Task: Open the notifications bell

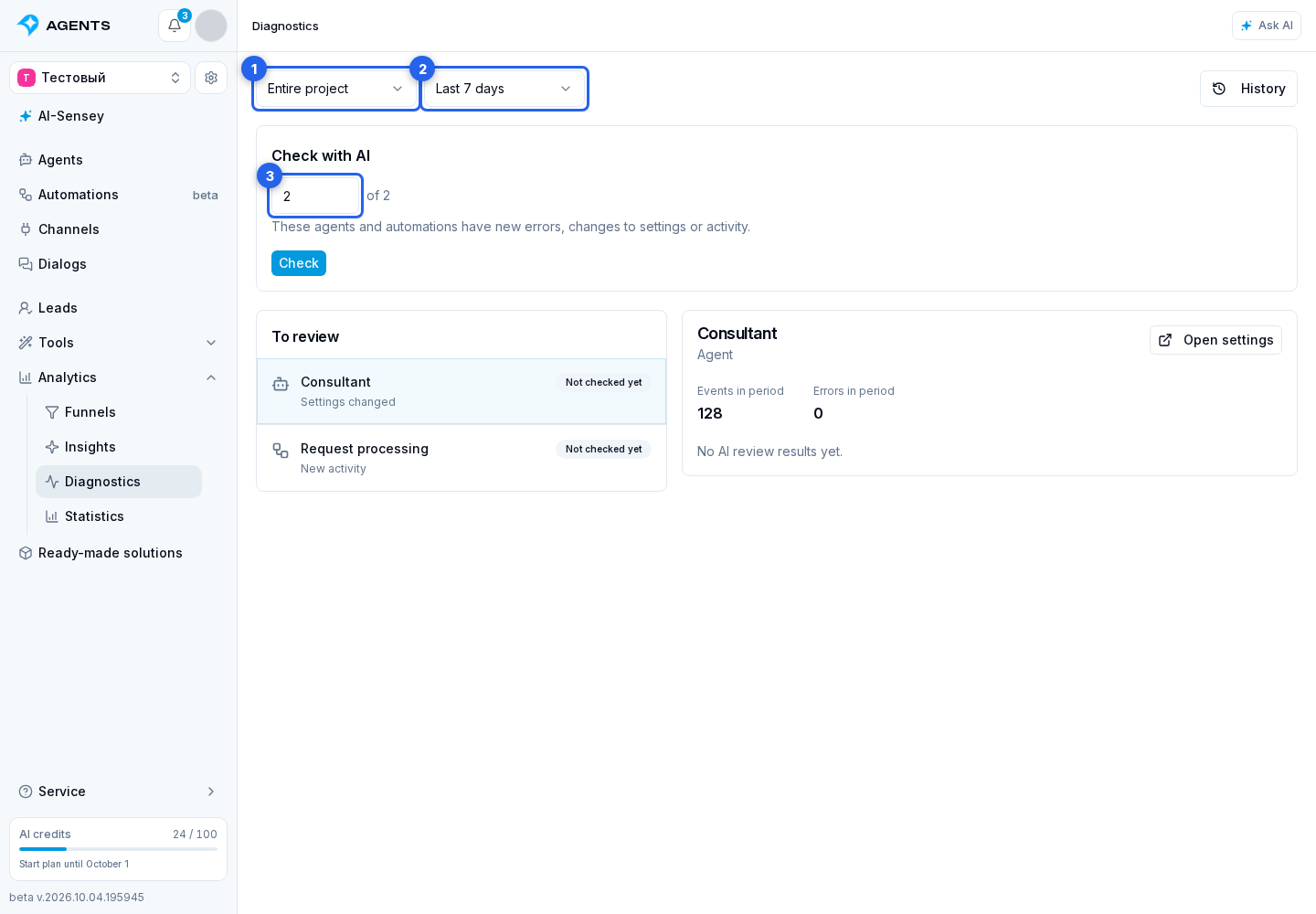Action: pos(175,26)
